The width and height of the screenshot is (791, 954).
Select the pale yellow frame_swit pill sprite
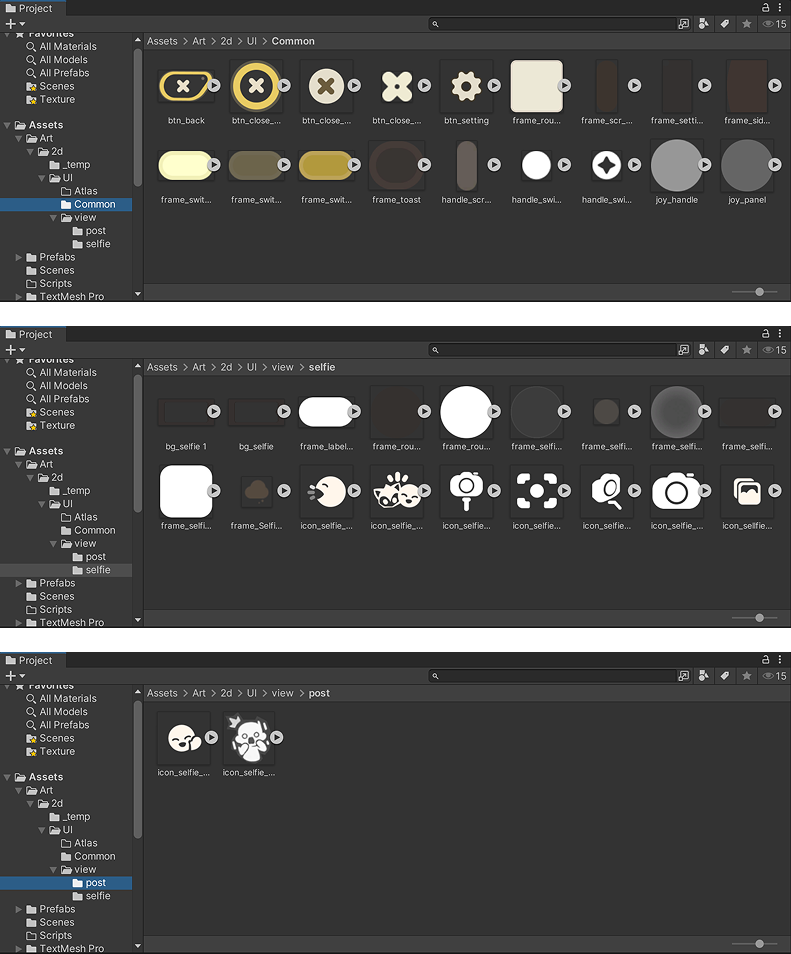[186, 165]
